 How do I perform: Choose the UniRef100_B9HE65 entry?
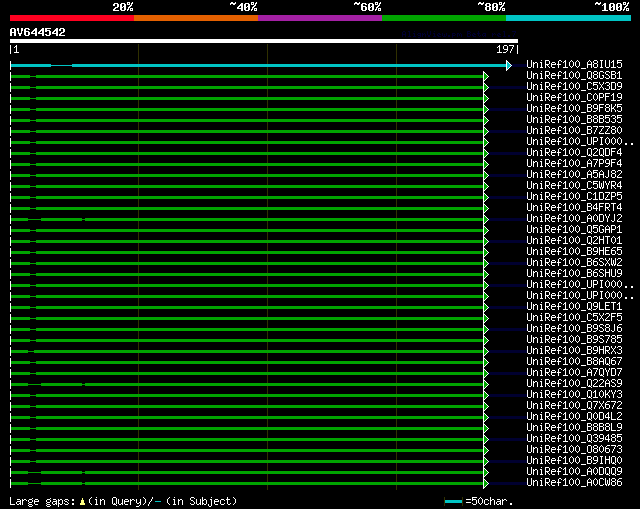click(x=574, y=251)
